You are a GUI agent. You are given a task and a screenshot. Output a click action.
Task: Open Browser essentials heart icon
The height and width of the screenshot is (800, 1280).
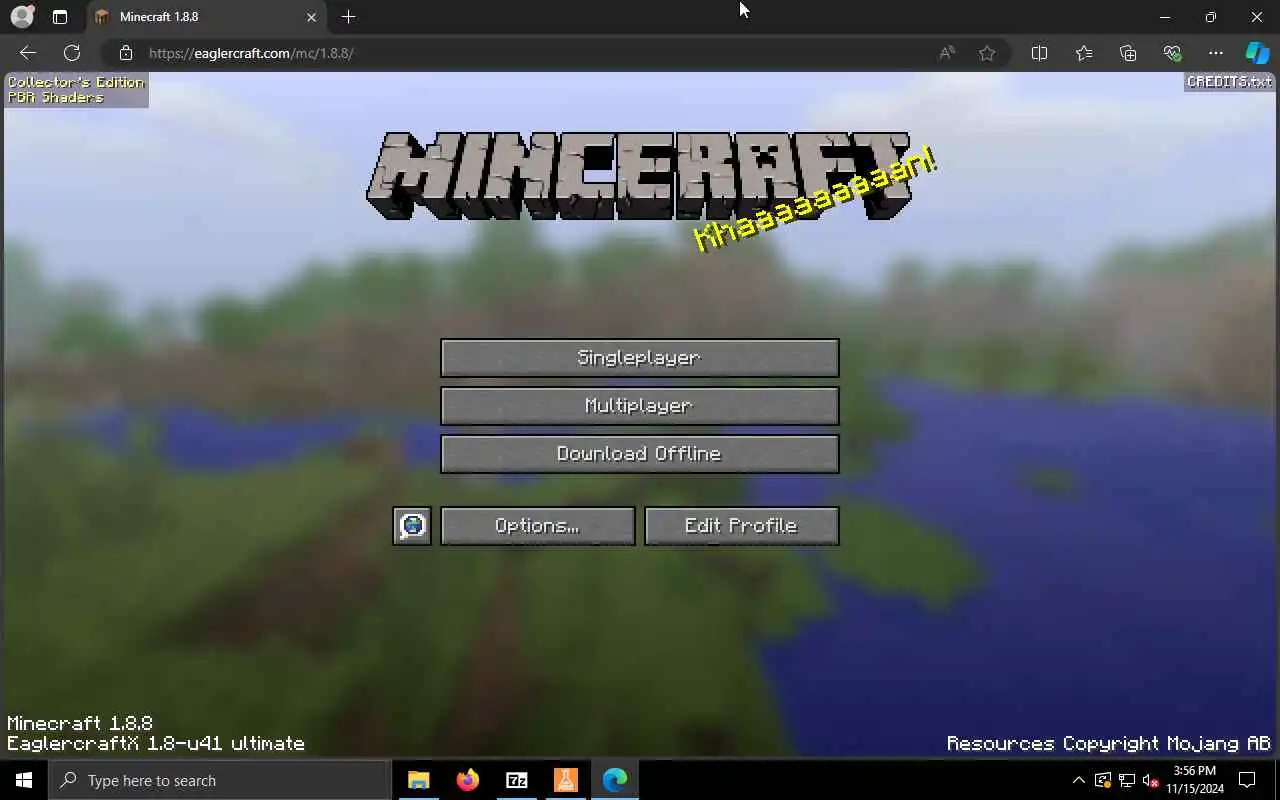point(1172,53)
